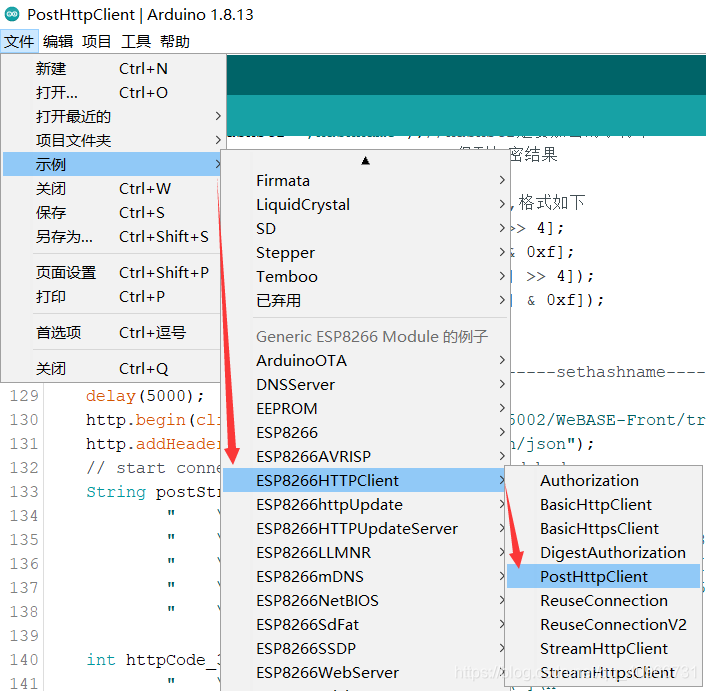Viewport: 706px width, 691px height.
Task: Select 新建 from the file menu
Action: point(113,68)
